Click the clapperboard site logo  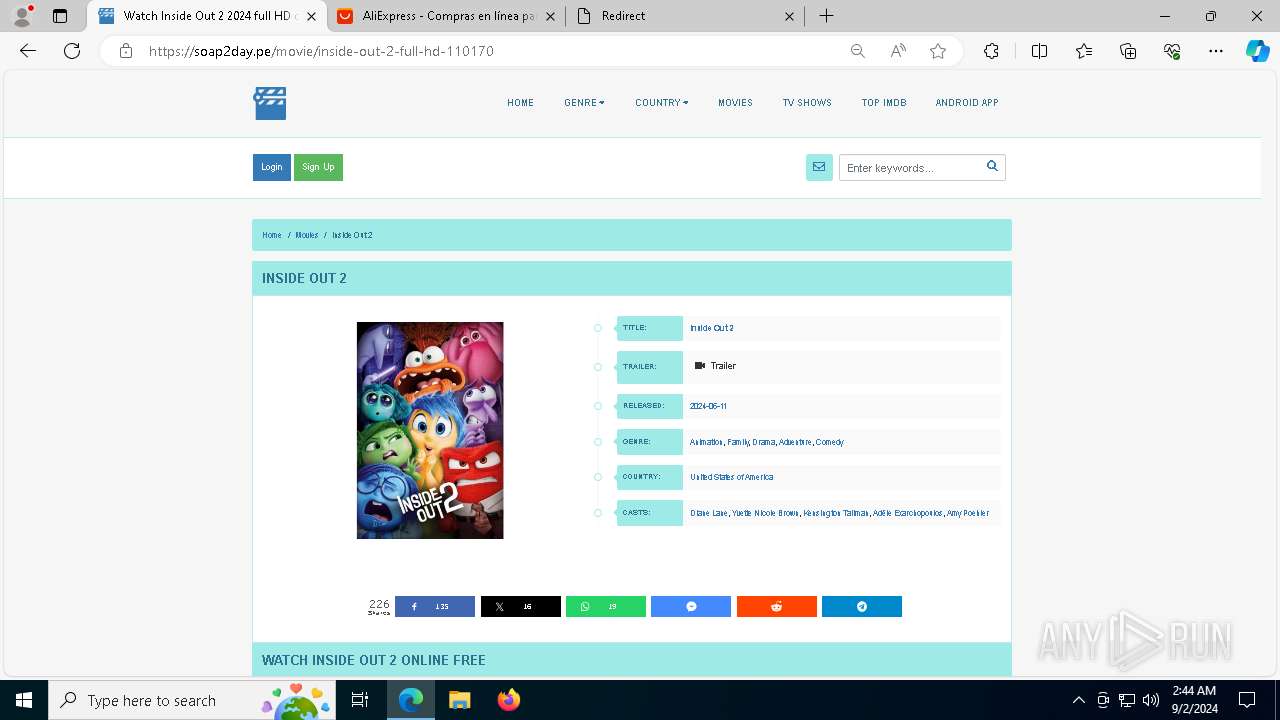click(x=269, y=103)
